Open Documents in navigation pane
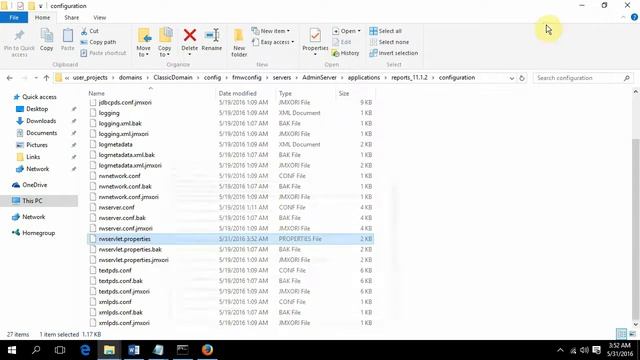 (x=42, y=133)
